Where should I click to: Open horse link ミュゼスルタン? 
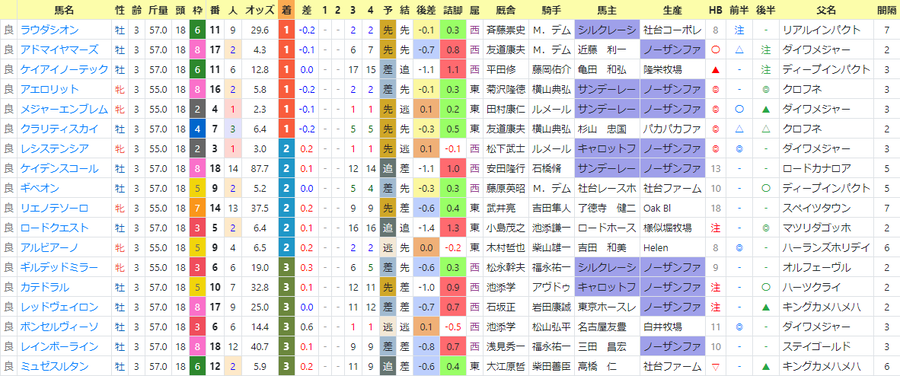click(54, 366)
